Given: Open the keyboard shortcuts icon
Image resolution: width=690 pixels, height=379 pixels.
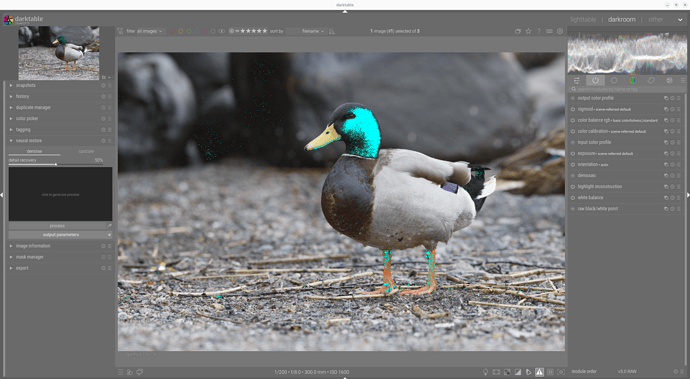Looking at the screenshot, I should 549,31.
